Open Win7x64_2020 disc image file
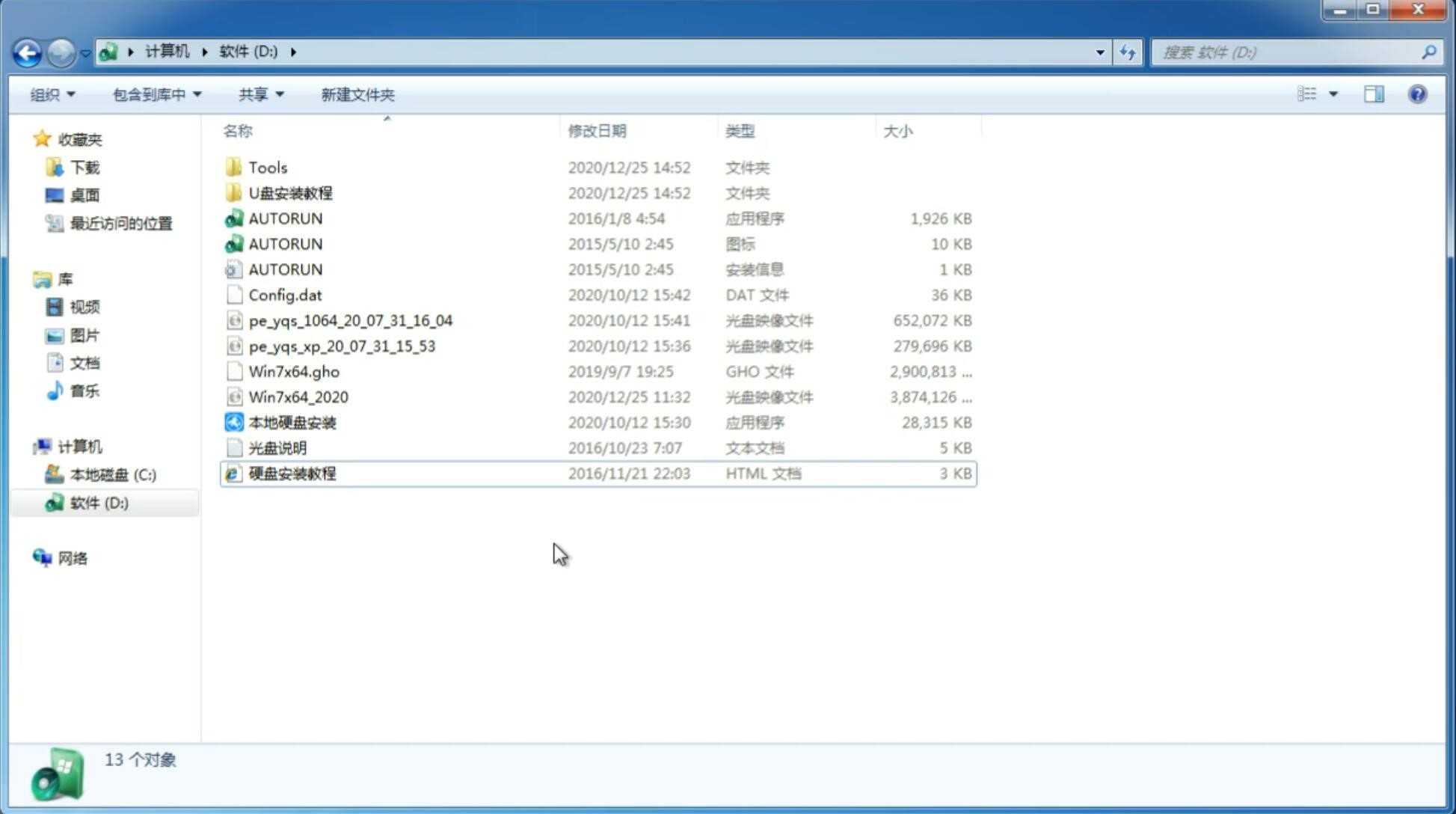The width and height of the screenshot is (1456, 814). click(x=296, y=397)
